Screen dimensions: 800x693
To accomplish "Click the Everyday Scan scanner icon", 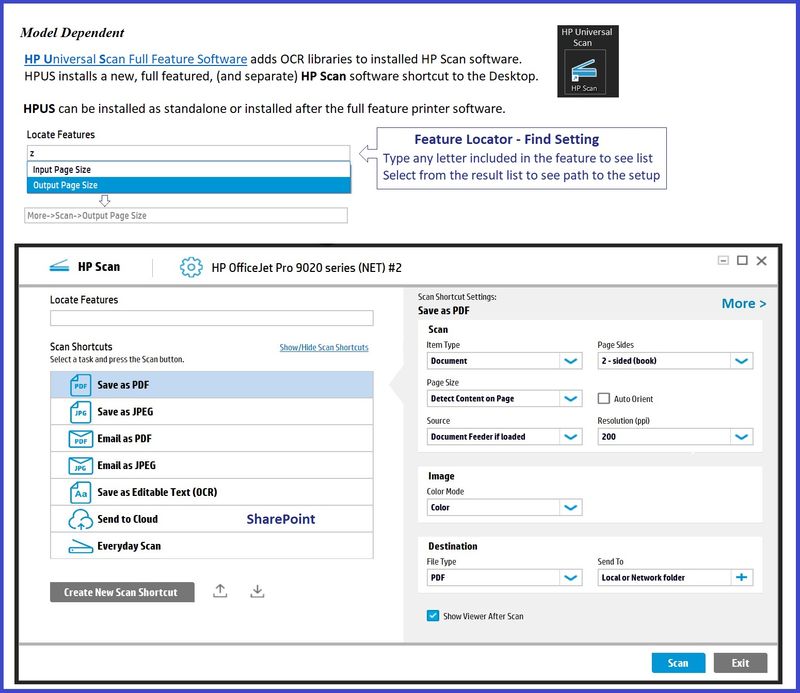I will pyautogui.click(x=81, y=547).
